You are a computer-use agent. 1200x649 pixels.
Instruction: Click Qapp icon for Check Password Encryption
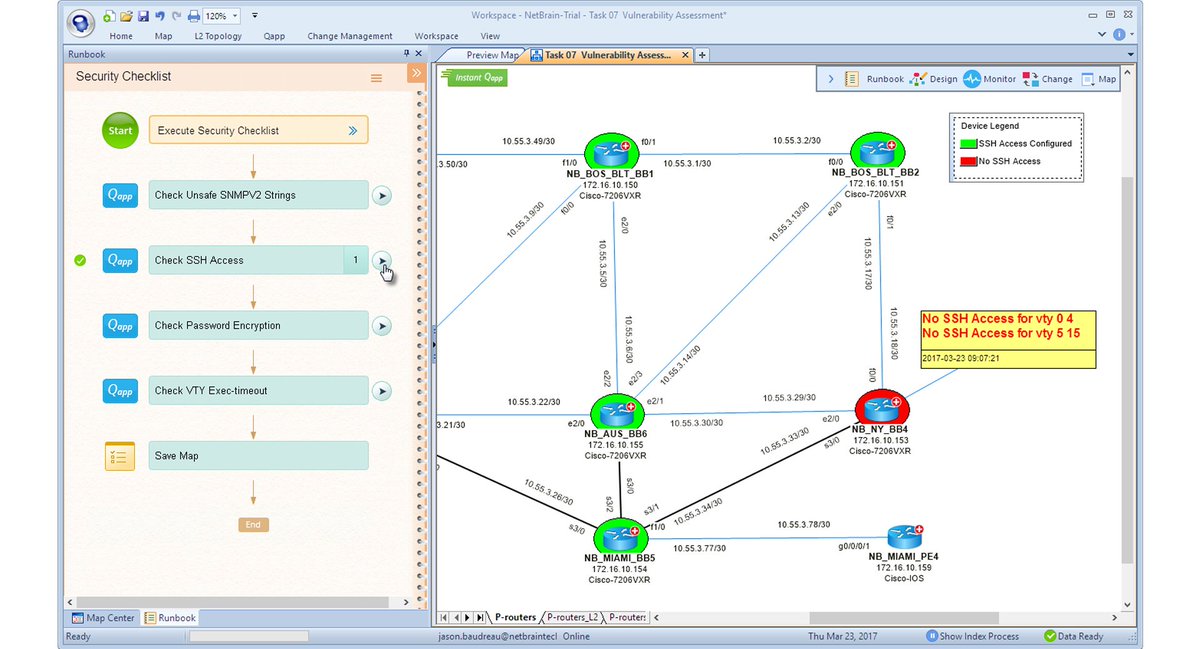coord(120,325)
